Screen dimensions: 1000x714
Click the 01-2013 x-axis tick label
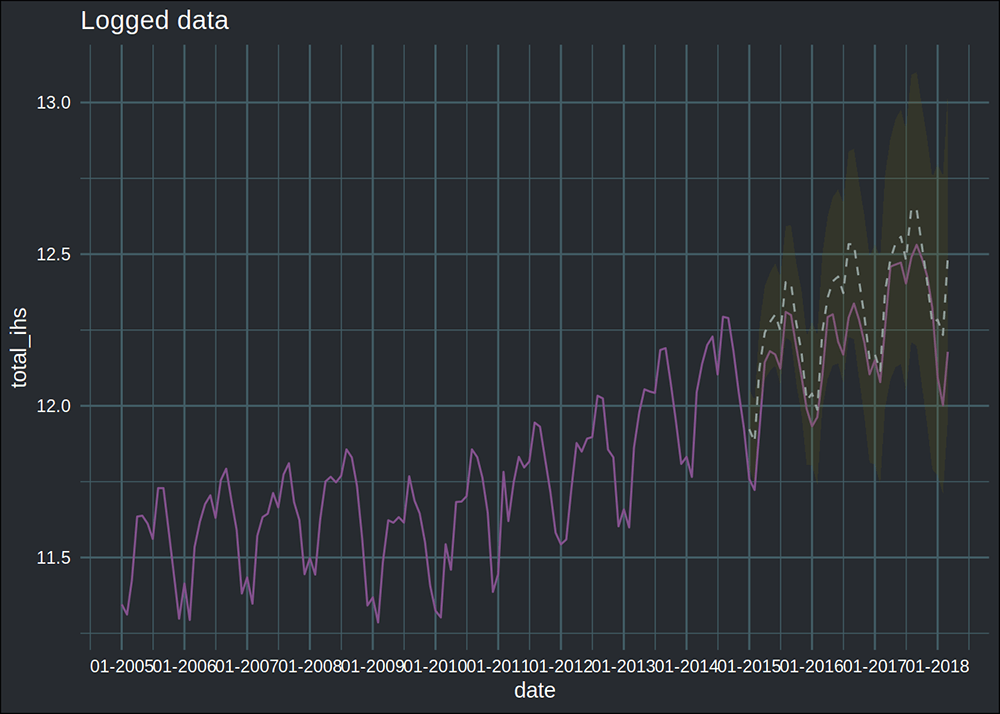tap(624, 667)
